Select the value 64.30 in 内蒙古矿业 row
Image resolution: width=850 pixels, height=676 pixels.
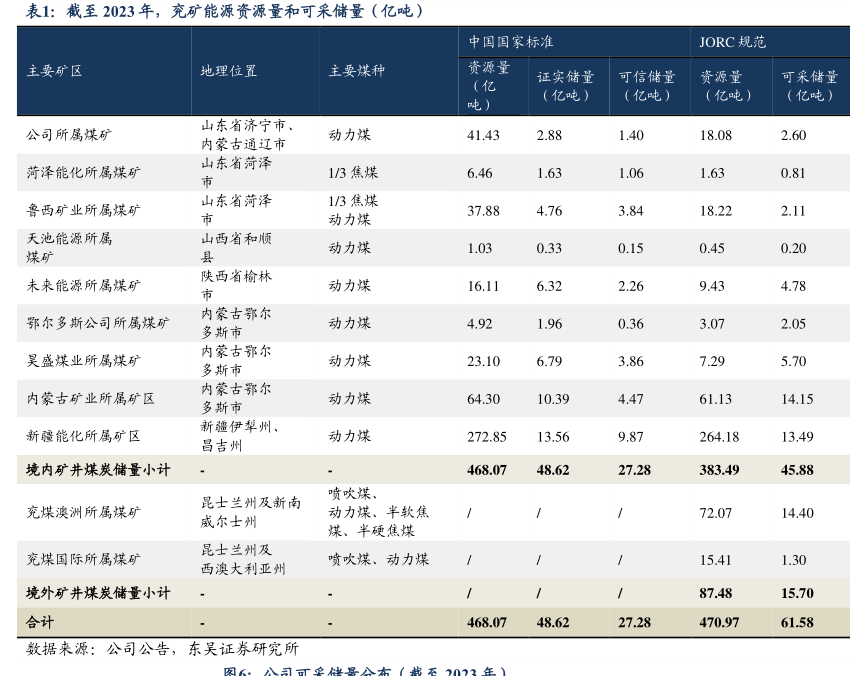click(483, 399)
